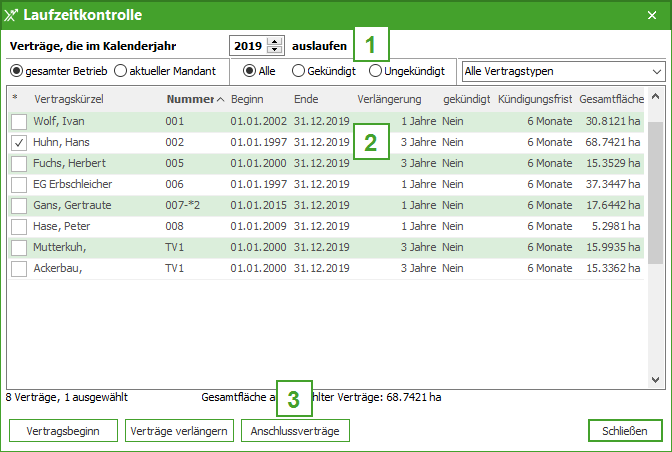The width and height of the screenshot is (672, 452).
Task: Choose the 'Gekündigt' filter option
Action: (x=299, y=71)
